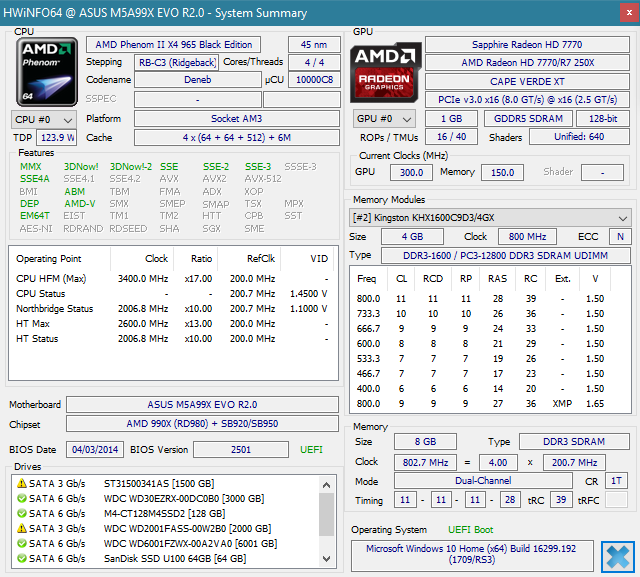Click the AMD Radeon Graphics logo
The height and width of the screenshot is (577, 640).
[x=386, y=73]
